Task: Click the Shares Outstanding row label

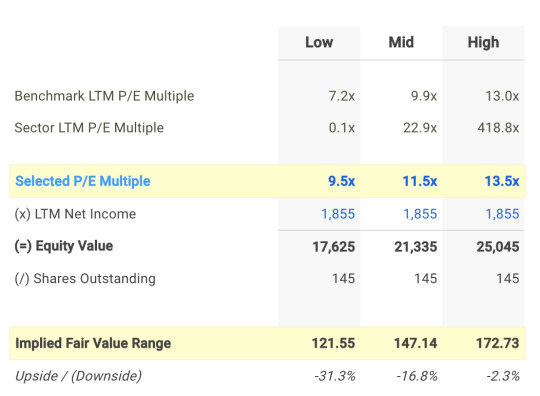Action: click(85, 279)
